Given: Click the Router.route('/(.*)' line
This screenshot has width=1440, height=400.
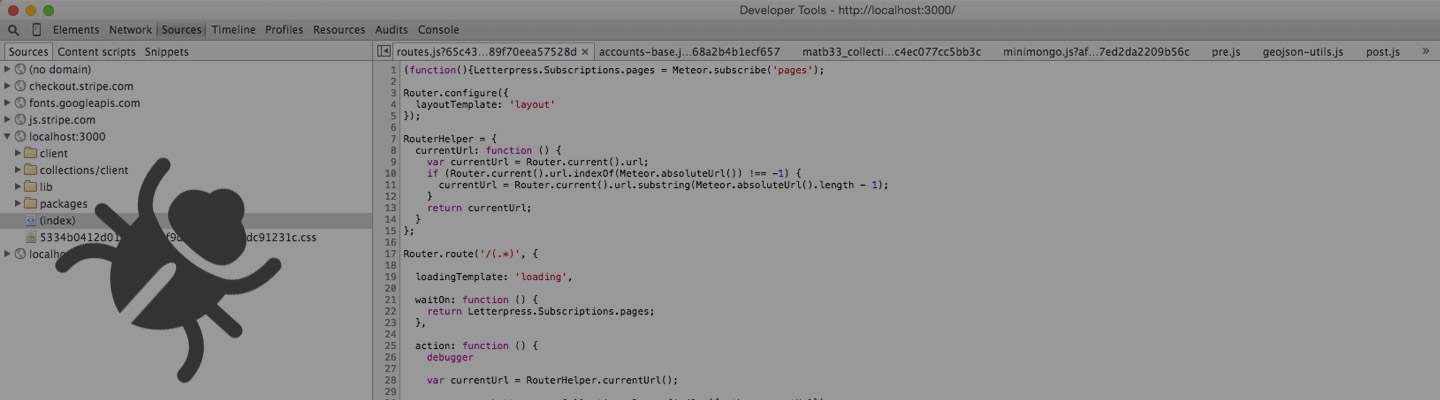Looking at the screenshot, I should coord(471,254).
